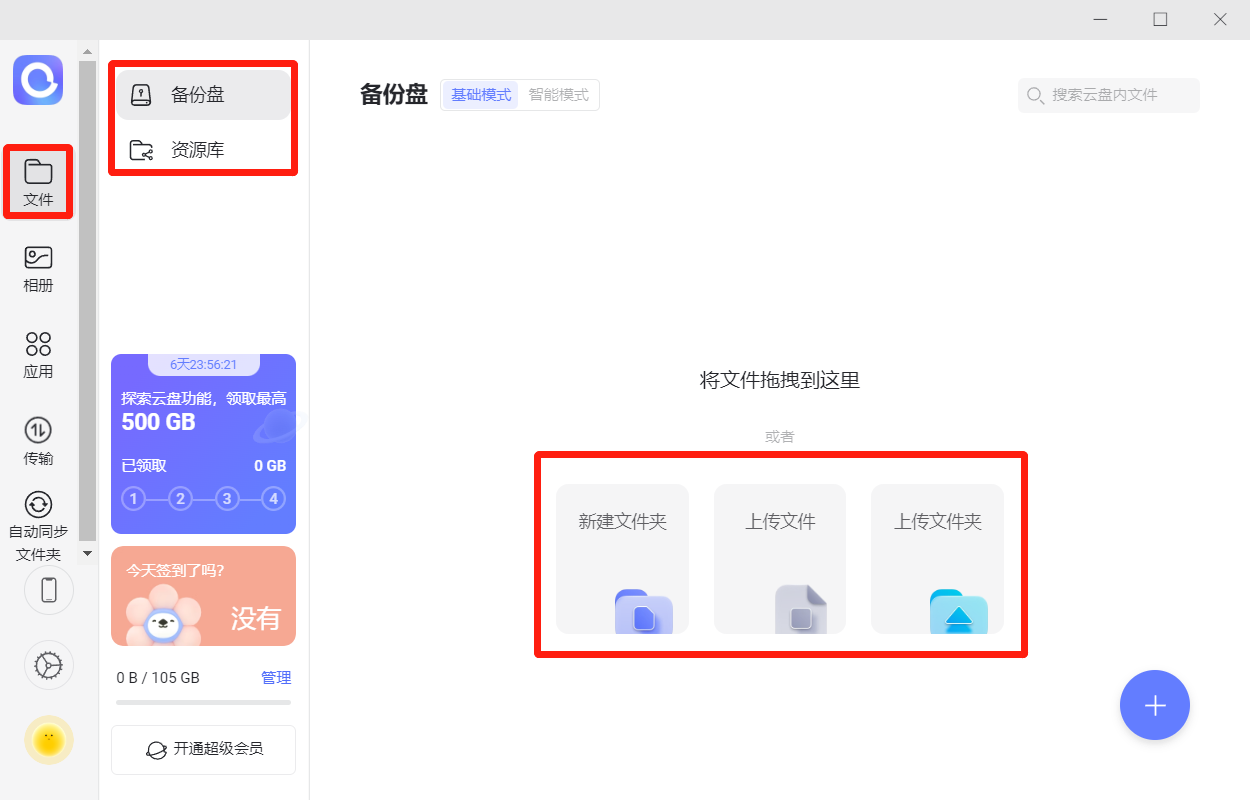This screenshot has height=800, width=1250.
Task: Click step 3 circle in reward progress
Action: pos(227,498)
